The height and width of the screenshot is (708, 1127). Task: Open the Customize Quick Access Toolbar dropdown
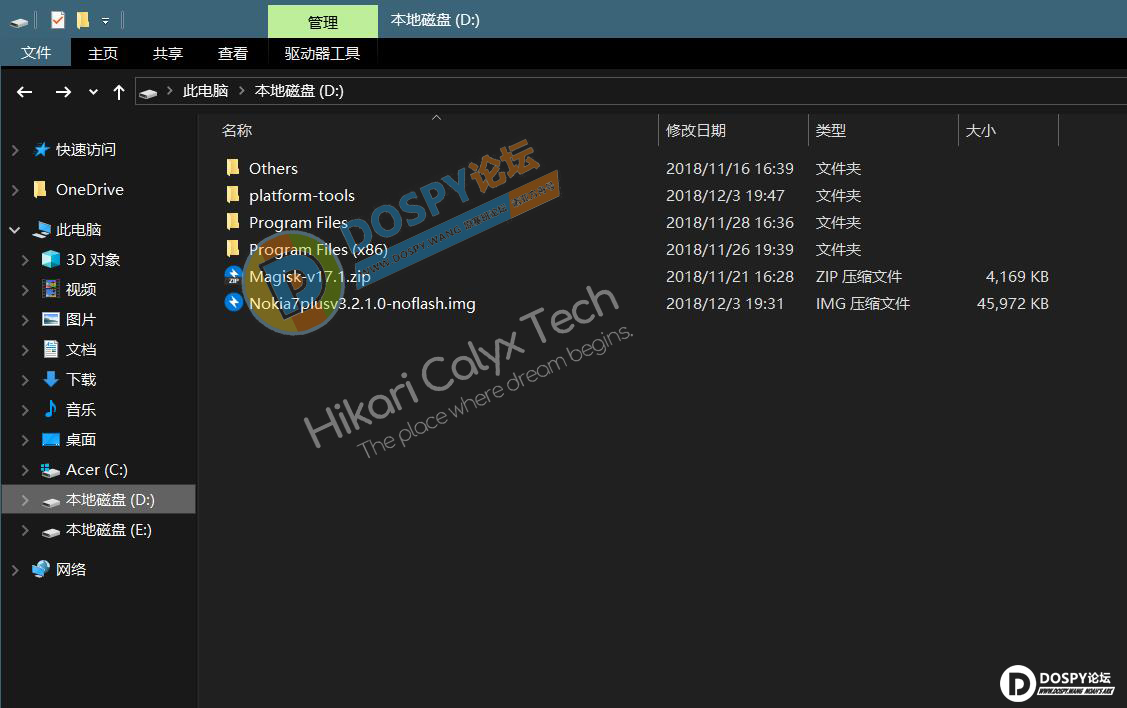click(x=105, y=20)
